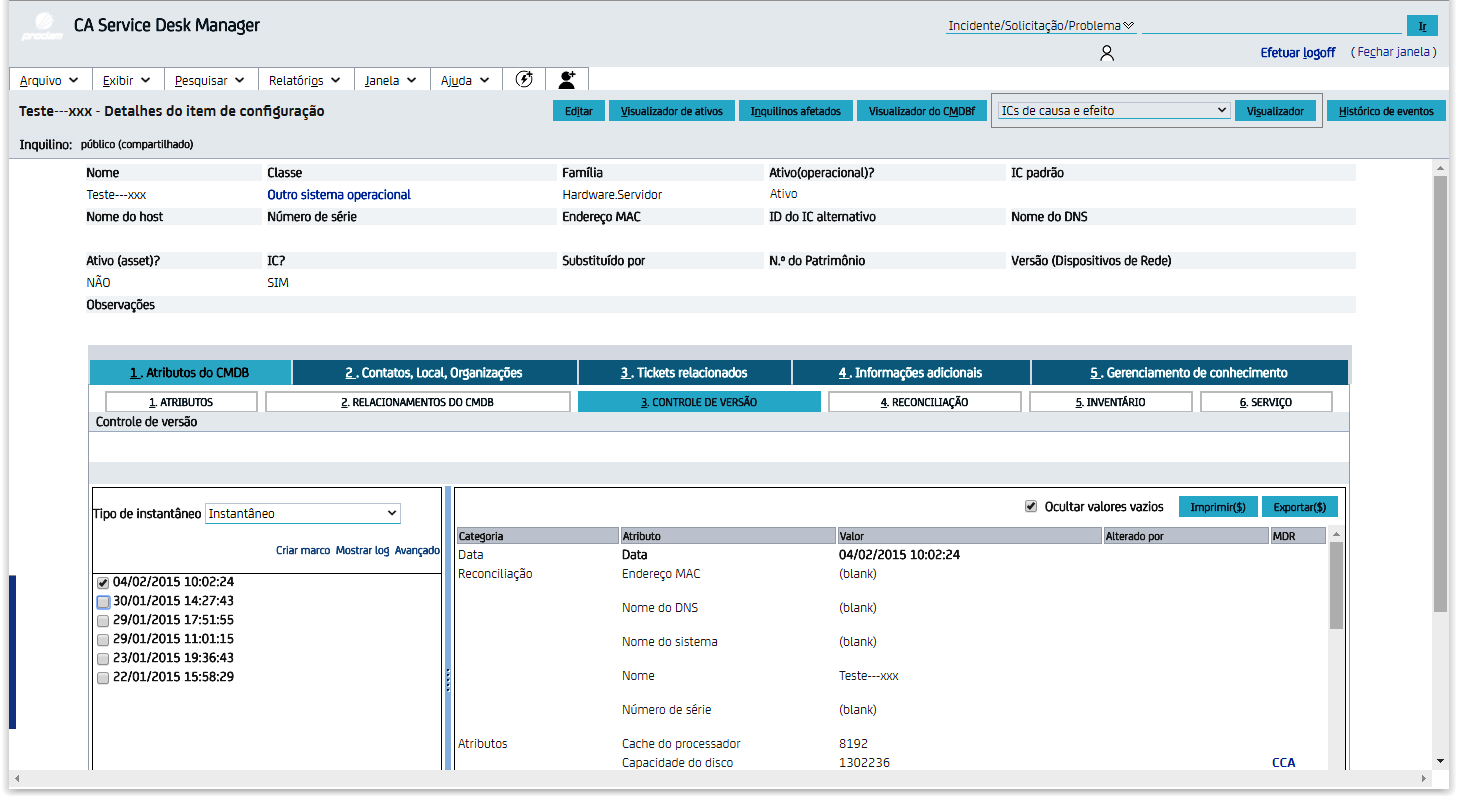The width and height of the screenshot is (1457, 797).
Task: Click the value 8192 for Cache do processador
Action: click(853, 744)
